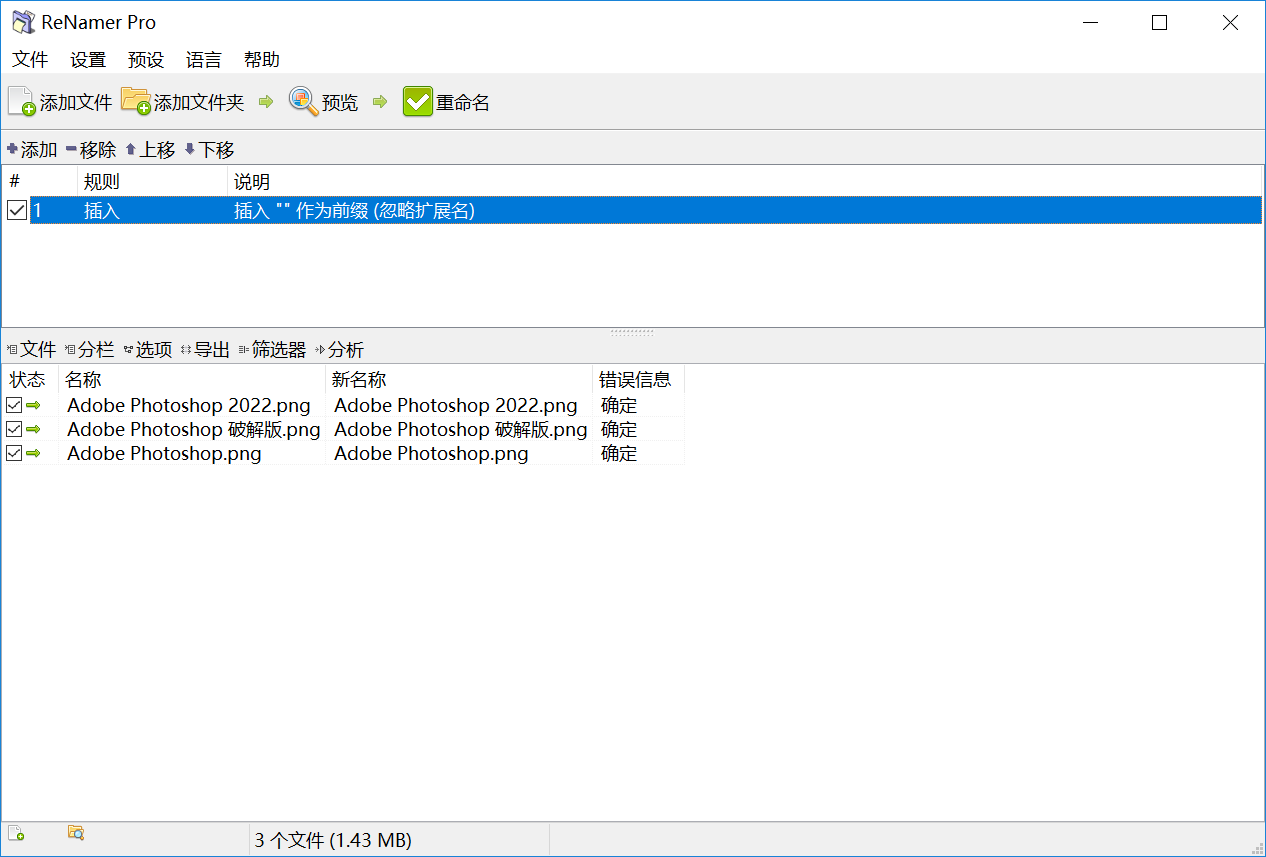Open the 导出 export dropdown

(205, 350)
